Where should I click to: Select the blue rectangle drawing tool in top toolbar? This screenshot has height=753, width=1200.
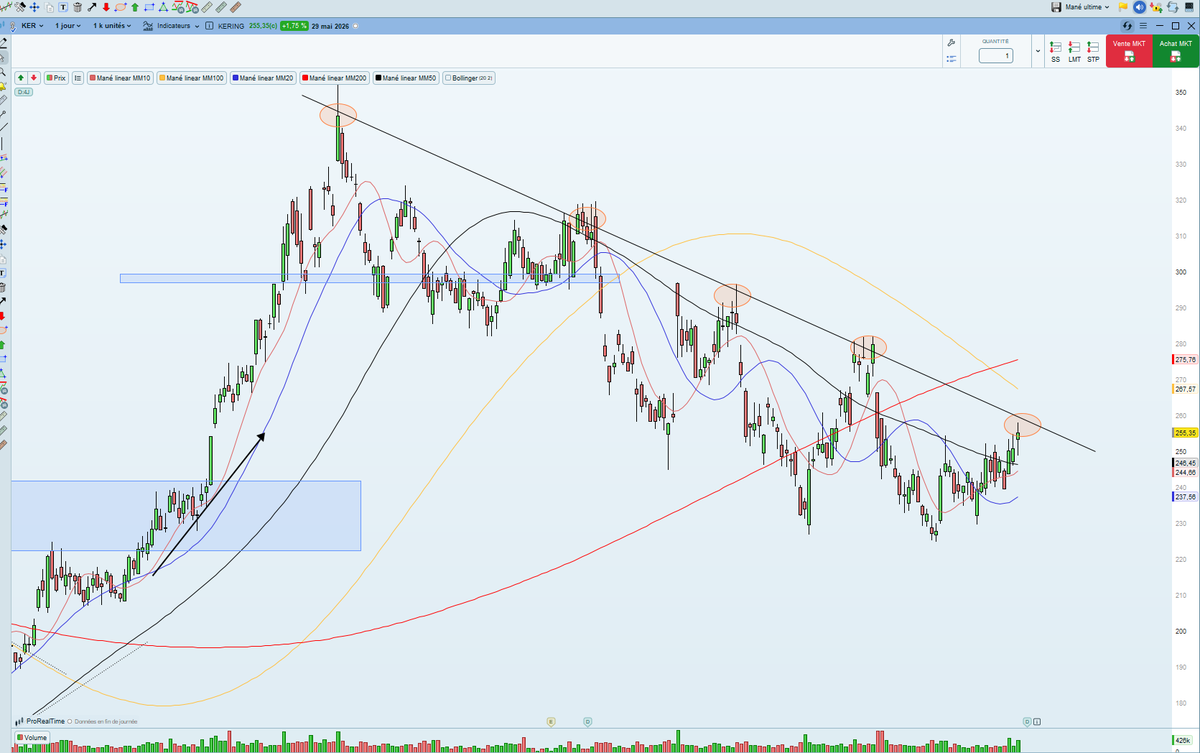150,7
